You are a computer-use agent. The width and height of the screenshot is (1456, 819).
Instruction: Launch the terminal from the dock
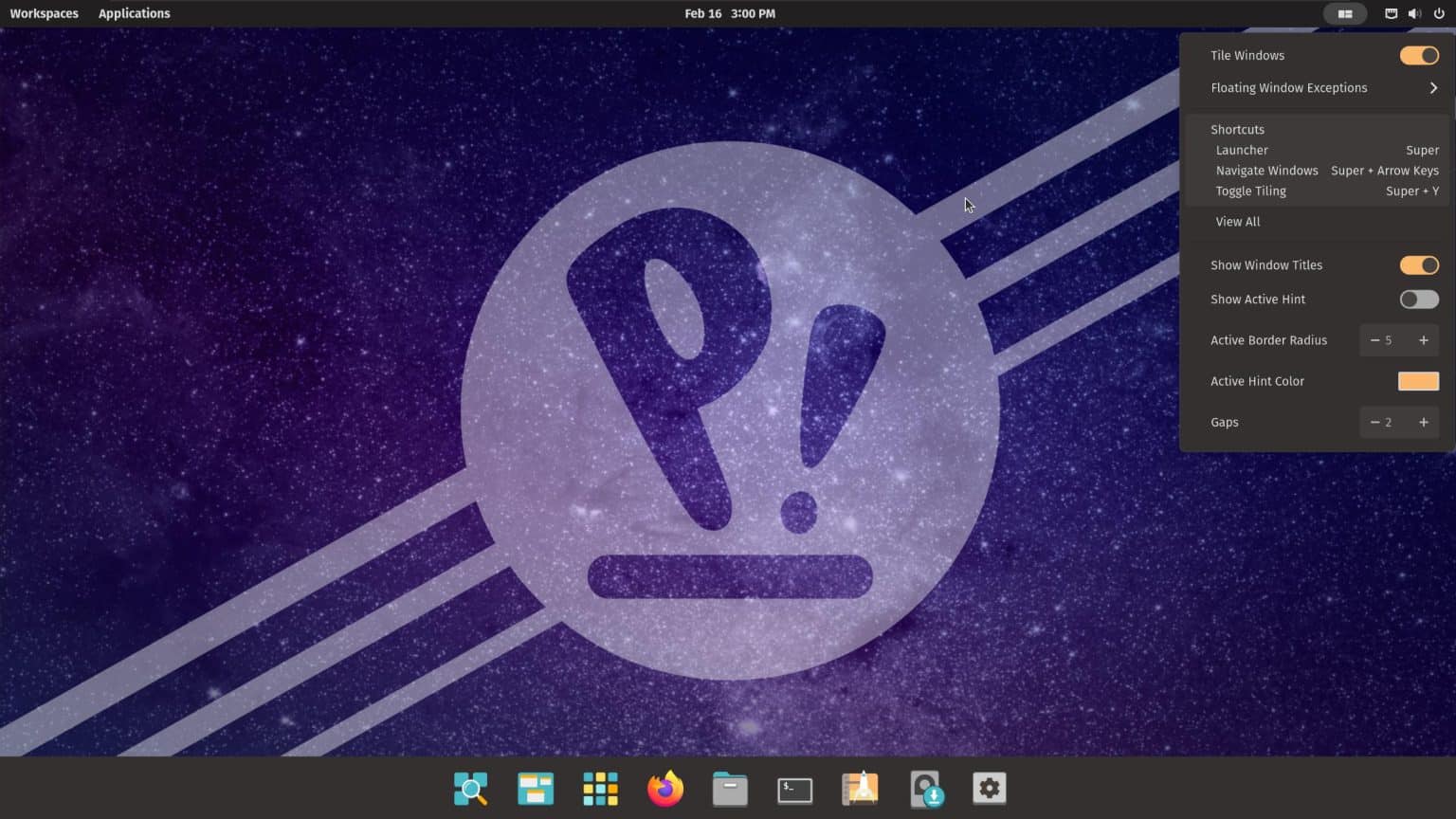(793, 788)
